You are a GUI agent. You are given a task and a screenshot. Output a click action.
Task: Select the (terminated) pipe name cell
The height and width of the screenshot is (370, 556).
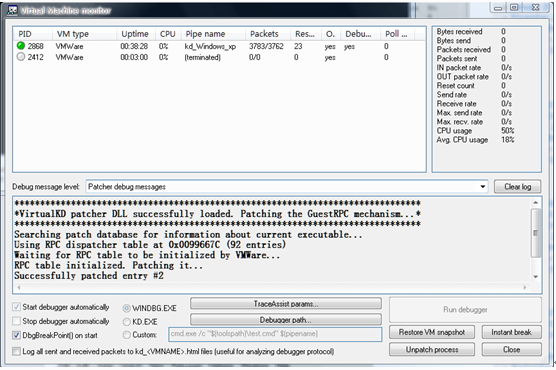[x=202, y=57]
